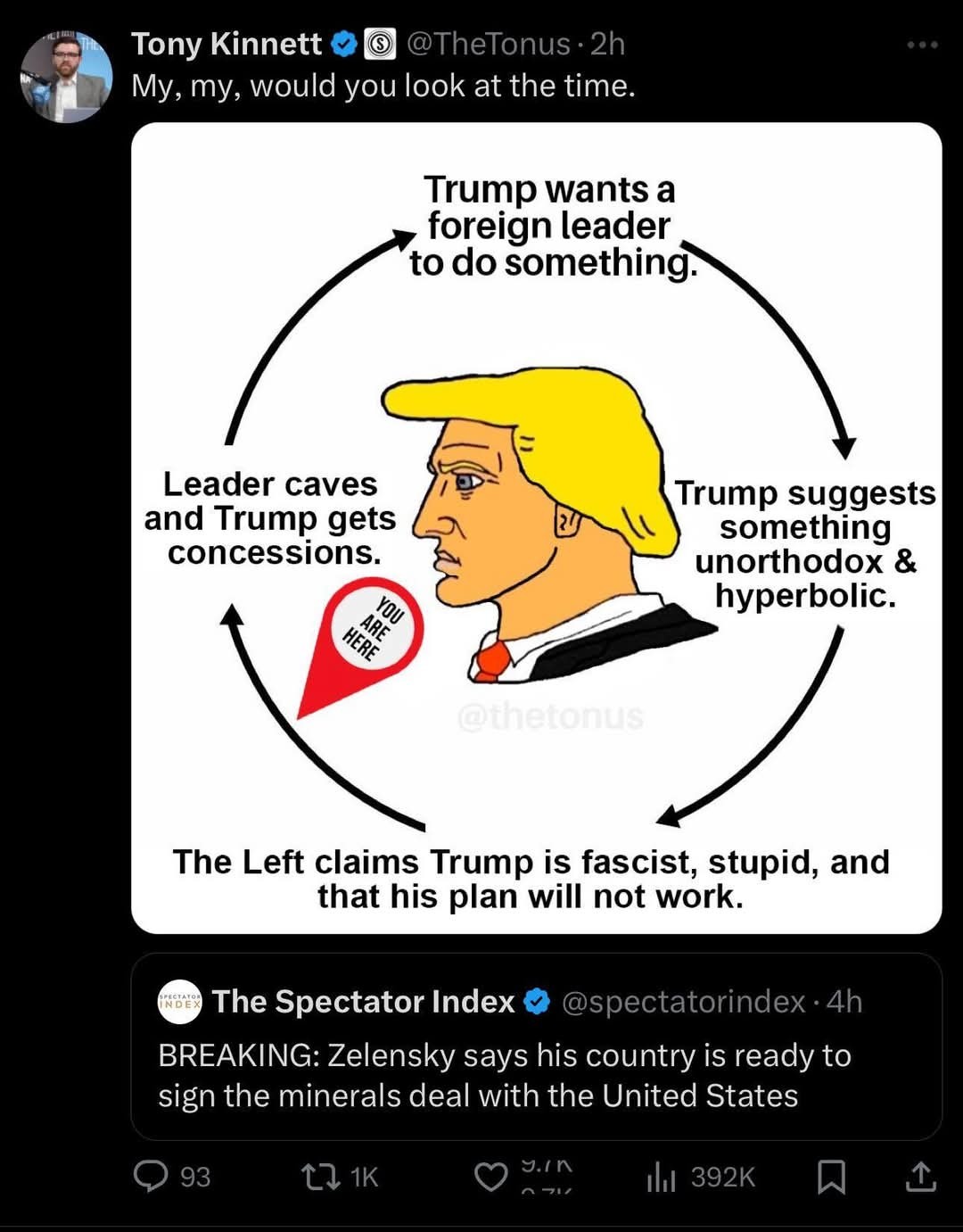Bookmark this tweet

pyautogui.click(x=831, y=1177)
